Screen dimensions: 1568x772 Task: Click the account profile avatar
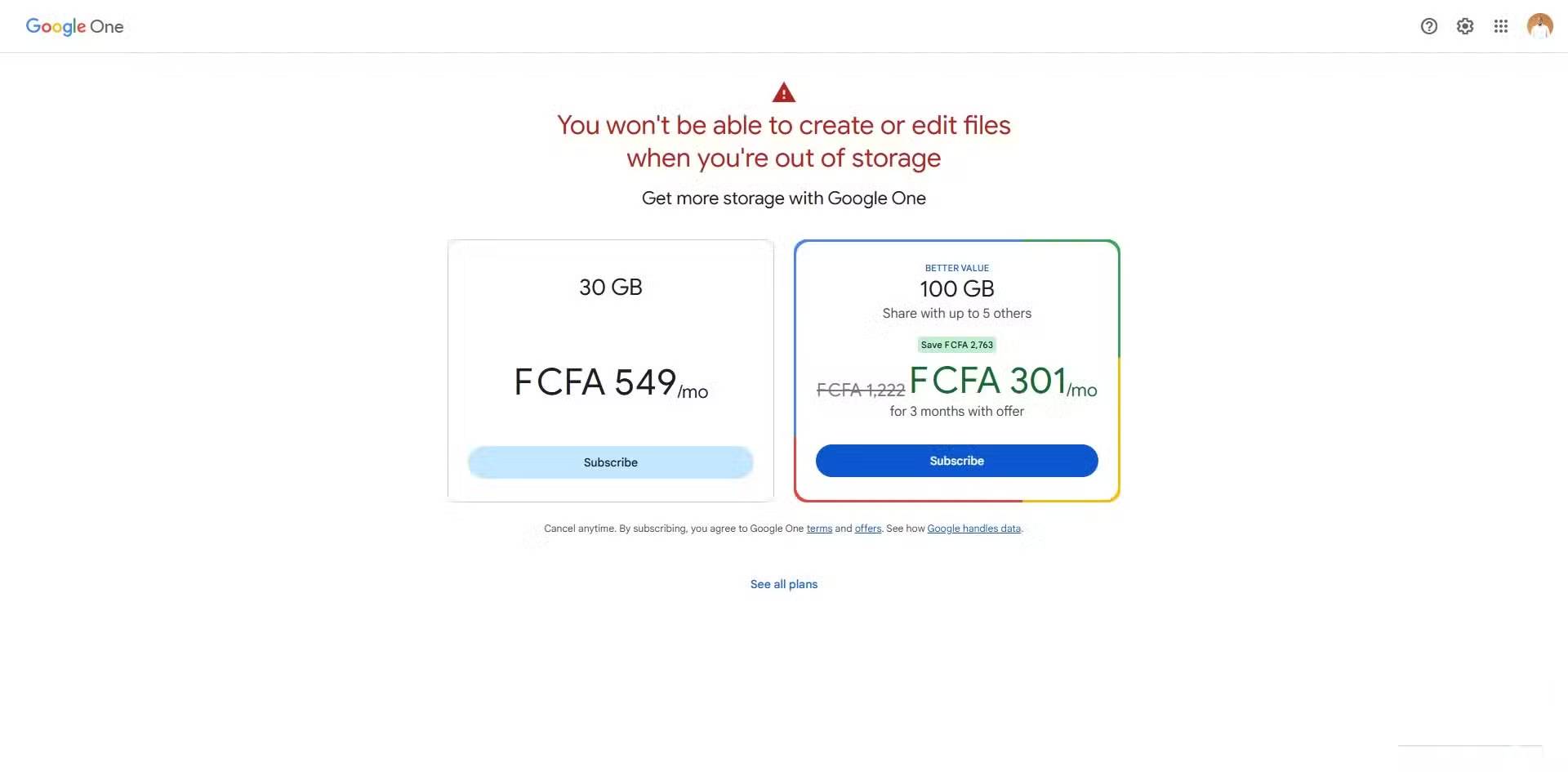click(1539, 26)
